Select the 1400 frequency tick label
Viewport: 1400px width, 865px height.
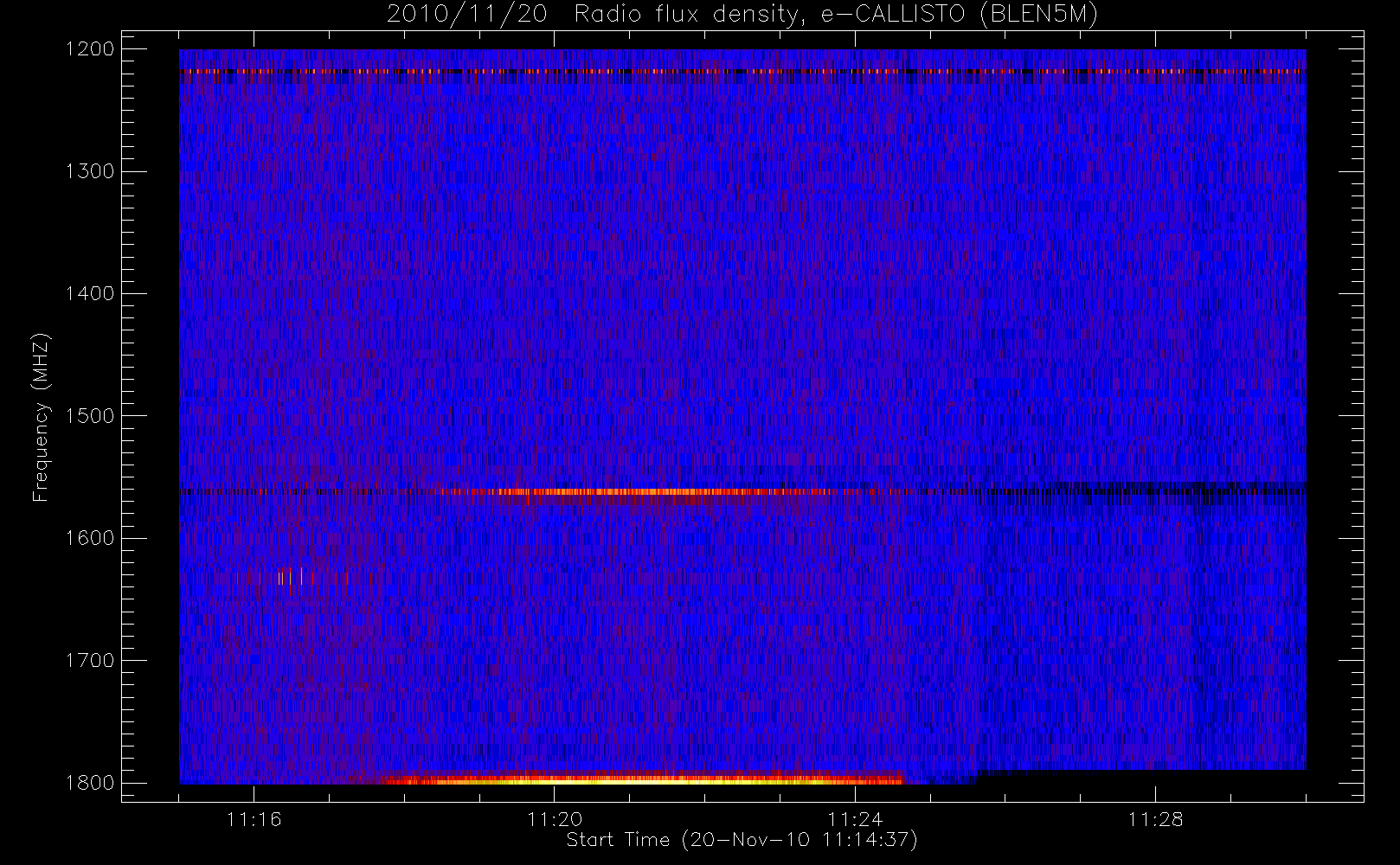tap(90, 294)
